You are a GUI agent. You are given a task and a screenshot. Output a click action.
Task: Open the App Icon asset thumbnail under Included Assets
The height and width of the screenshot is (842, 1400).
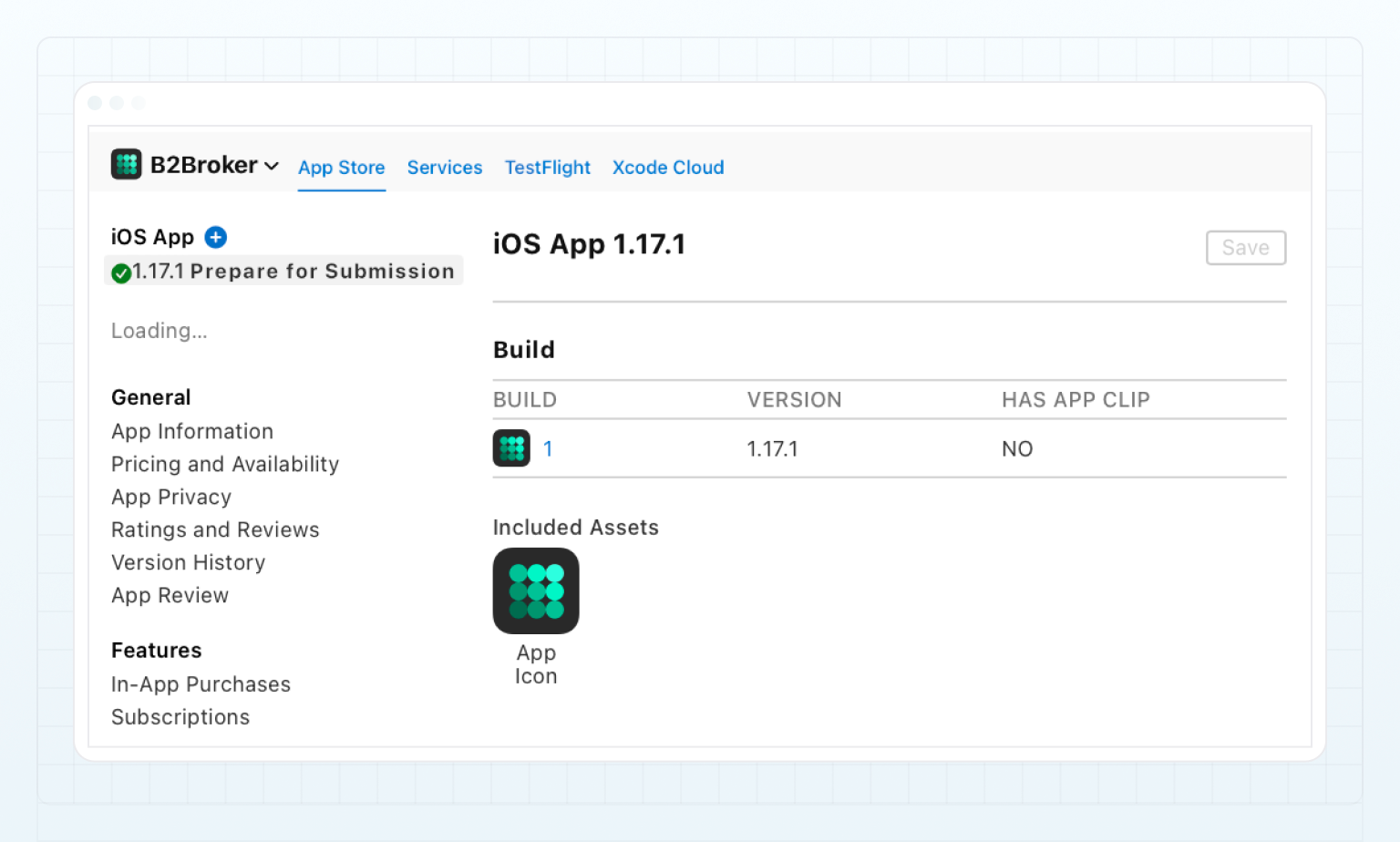(536, 590)
